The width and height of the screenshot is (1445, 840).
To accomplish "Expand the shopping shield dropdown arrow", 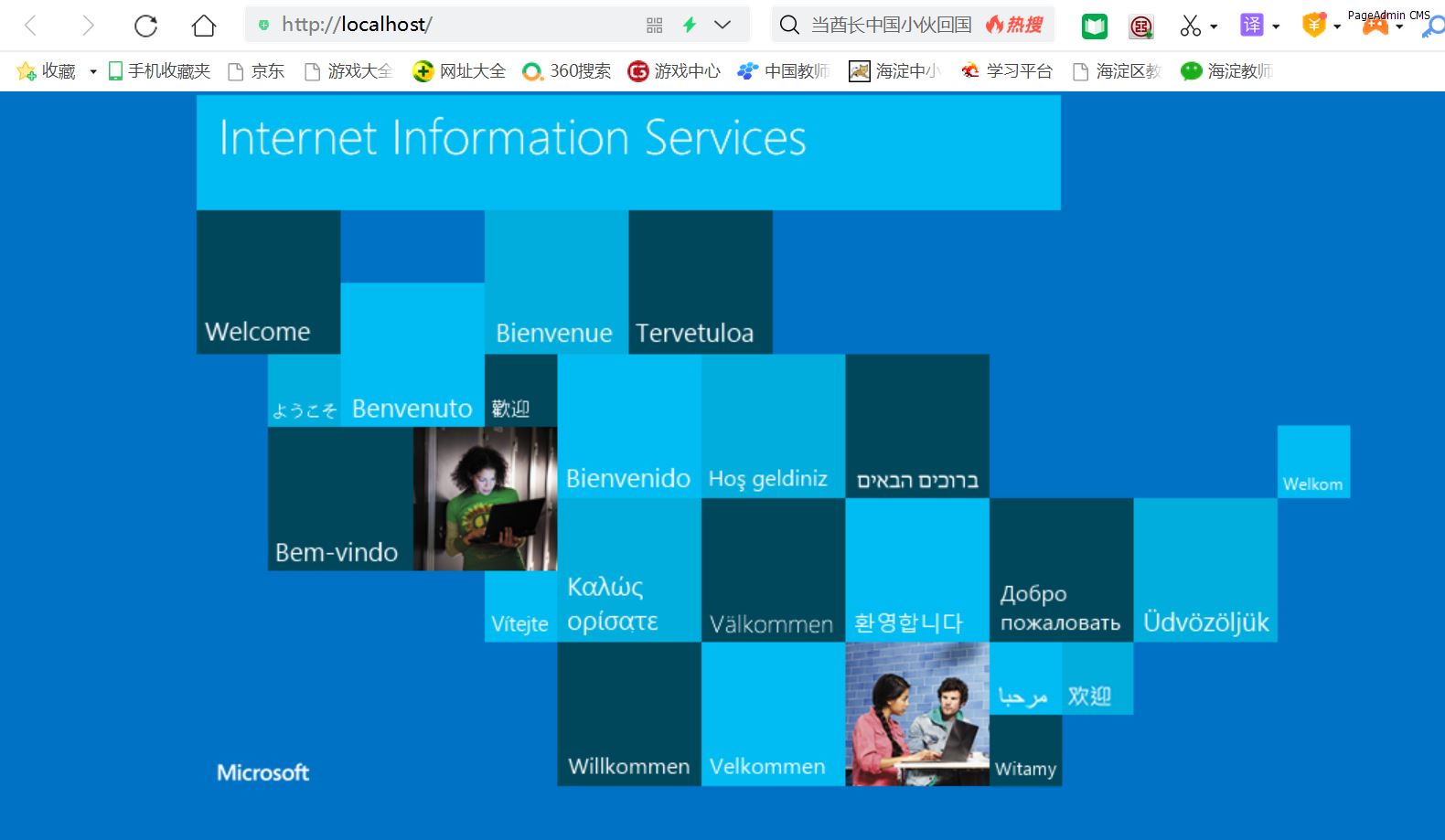I will pyautogui.click(x=1337, y=27).
